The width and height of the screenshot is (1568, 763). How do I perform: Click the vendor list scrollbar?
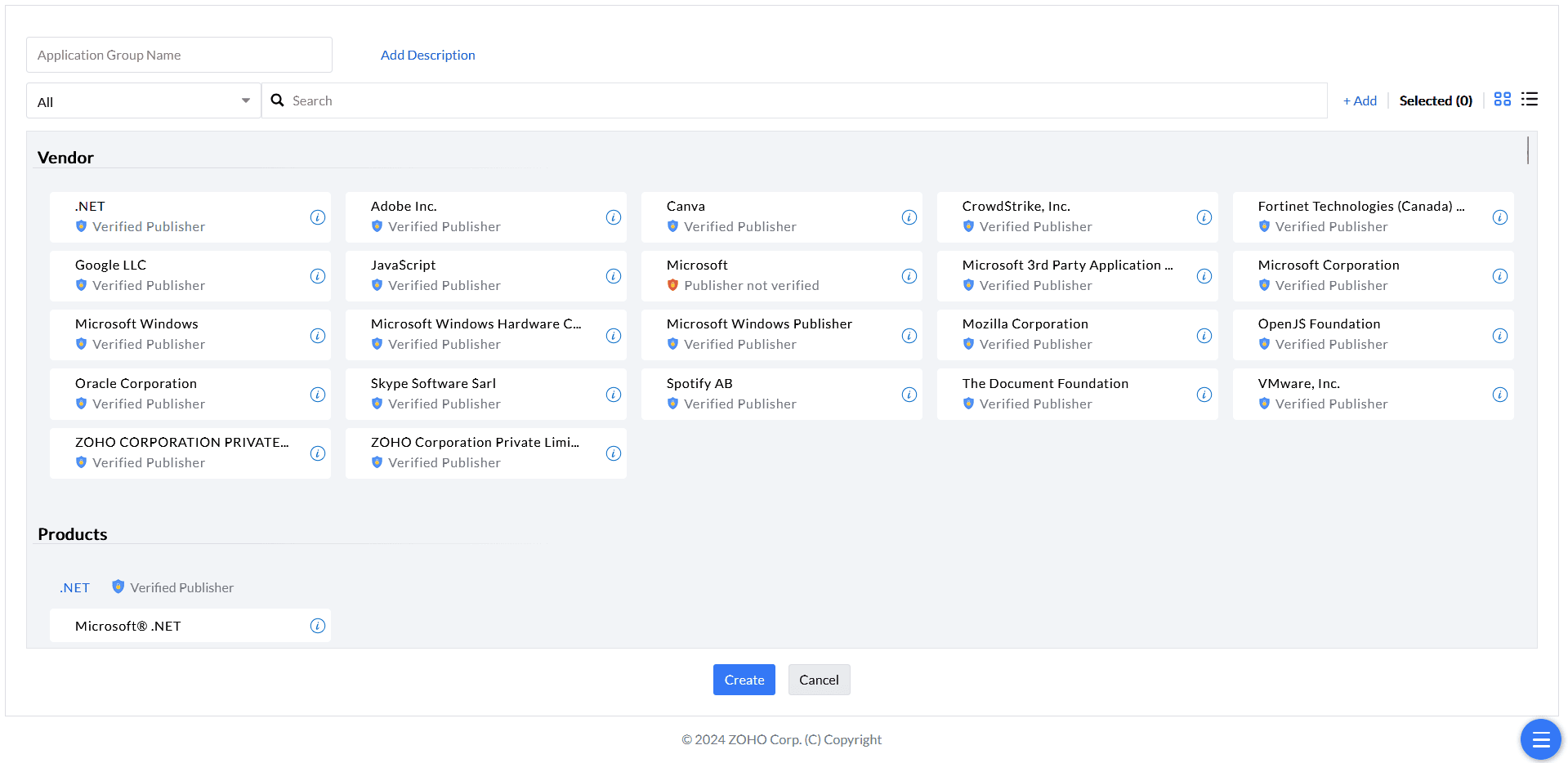pyautogui.click(x=1527, y=151)
